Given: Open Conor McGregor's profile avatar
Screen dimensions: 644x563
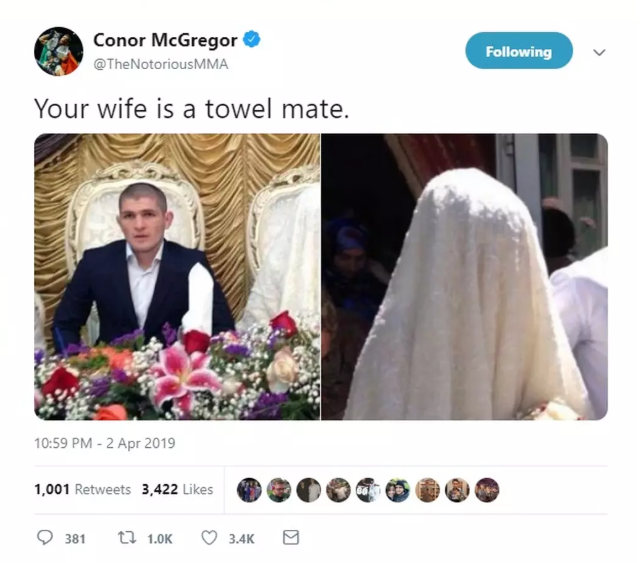Looking at the screenshot, I should (x=58, y=51).
